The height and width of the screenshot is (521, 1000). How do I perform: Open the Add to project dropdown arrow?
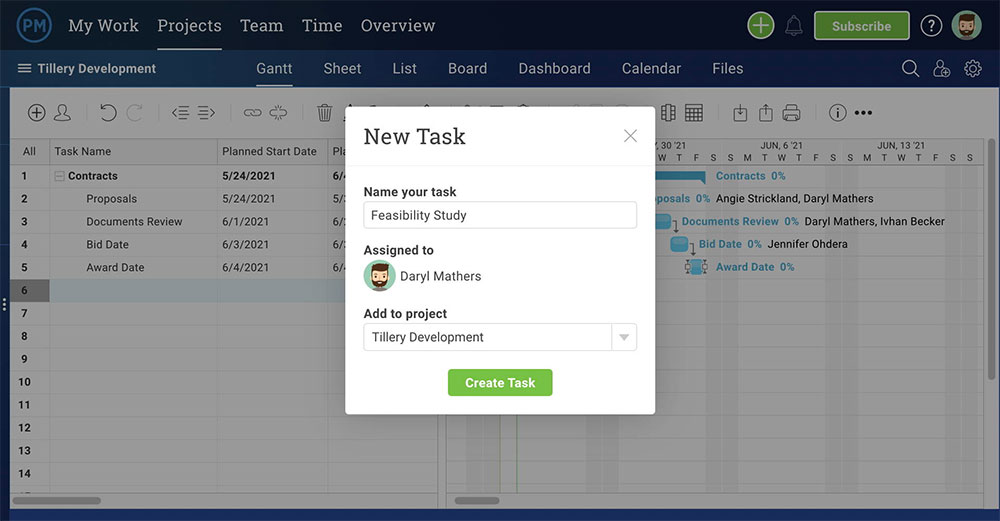[x=624, y=337]
